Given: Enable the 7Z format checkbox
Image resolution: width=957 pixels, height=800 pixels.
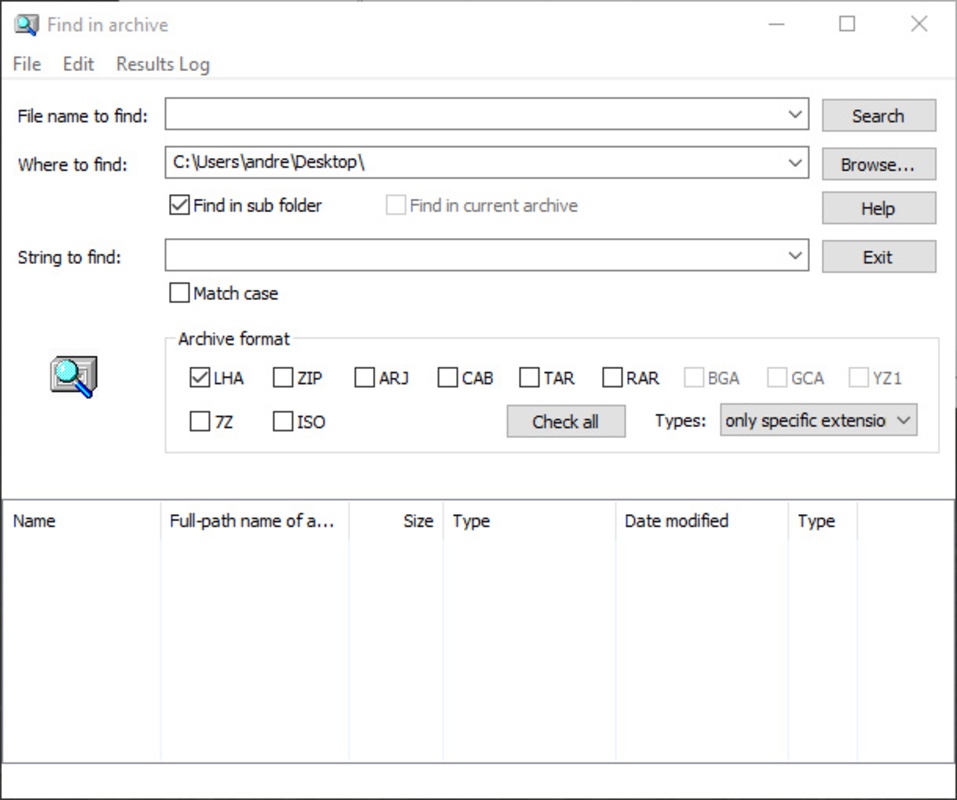Looking at the screenshot, I should click(x=200, y=421).
